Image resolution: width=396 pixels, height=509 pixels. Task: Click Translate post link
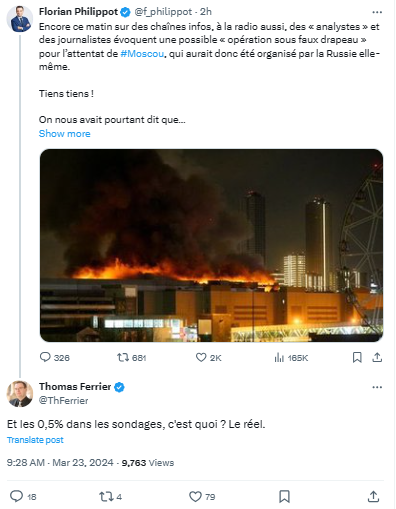(35, 440)
